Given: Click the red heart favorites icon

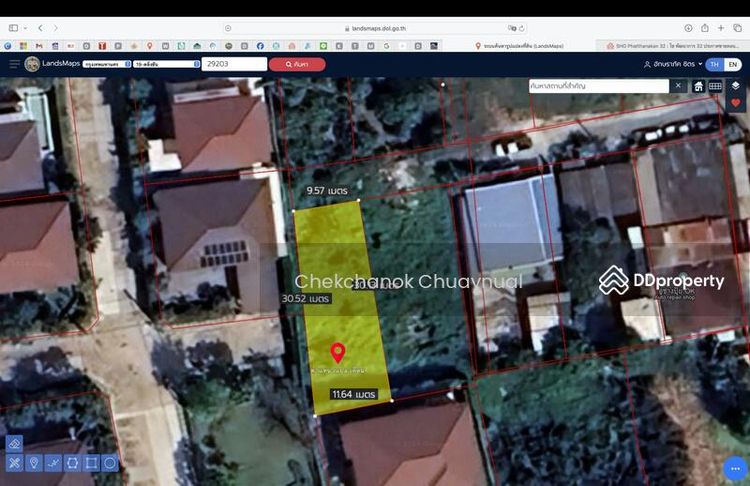Looking at the screenshot, I should click(735, 103).
